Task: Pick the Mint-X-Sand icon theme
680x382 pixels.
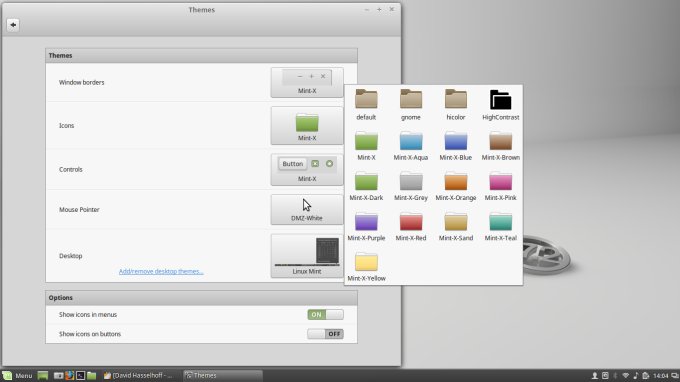Action: click(456, 226)
